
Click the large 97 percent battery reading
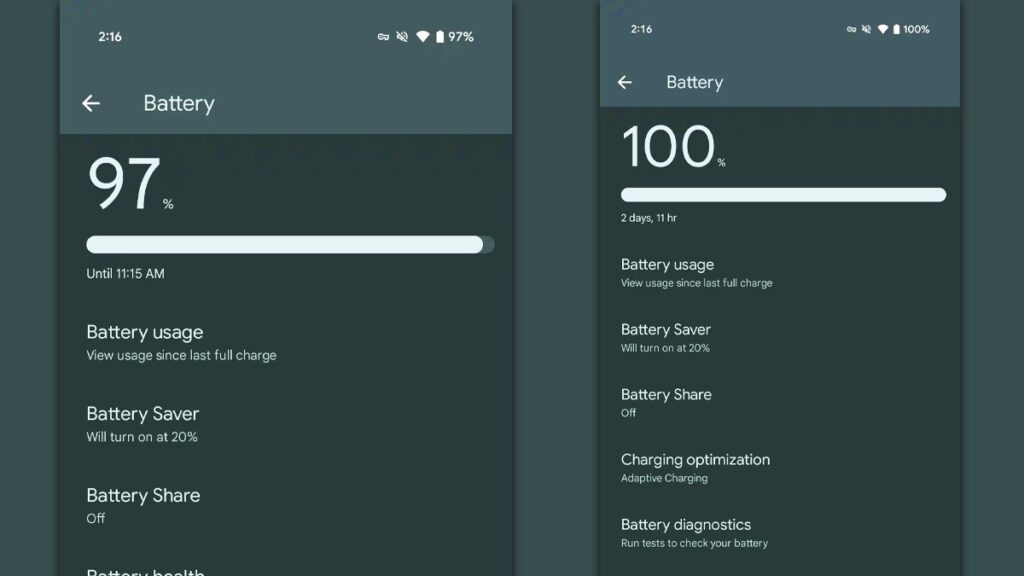pyautogui.click(x=127, y=184)
